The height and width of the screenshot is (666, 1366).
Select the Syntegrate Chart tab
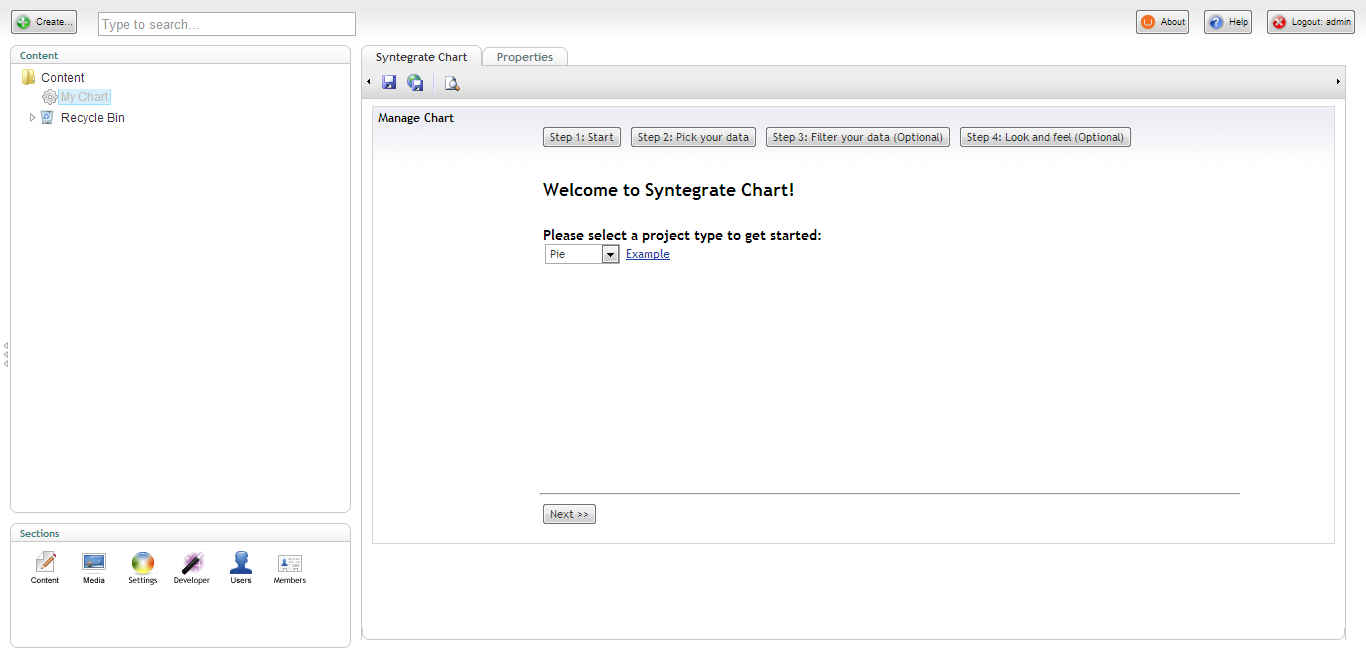coord(421,57)
